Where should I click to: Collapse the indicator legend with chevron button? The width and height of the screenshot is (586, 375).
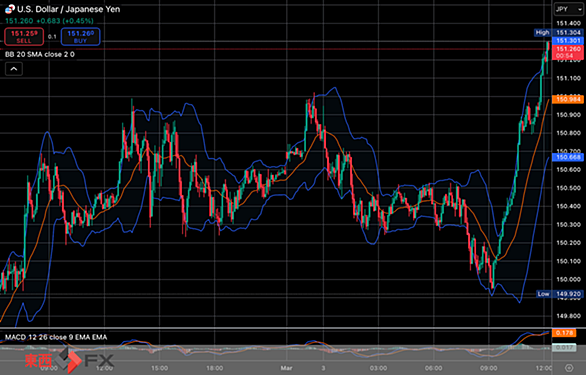(x=14, y=69)
